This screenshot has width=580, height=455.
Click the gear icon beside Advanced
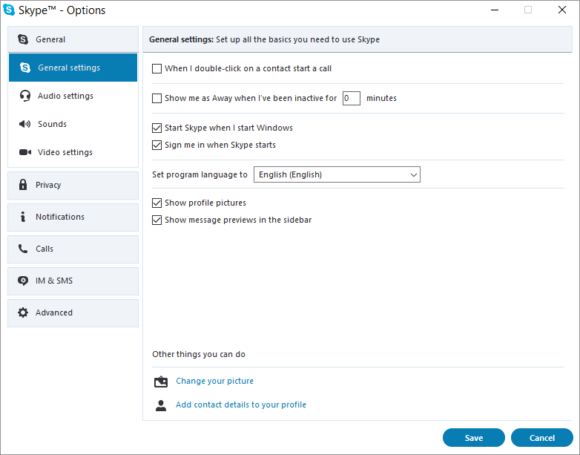pos(23,313)
